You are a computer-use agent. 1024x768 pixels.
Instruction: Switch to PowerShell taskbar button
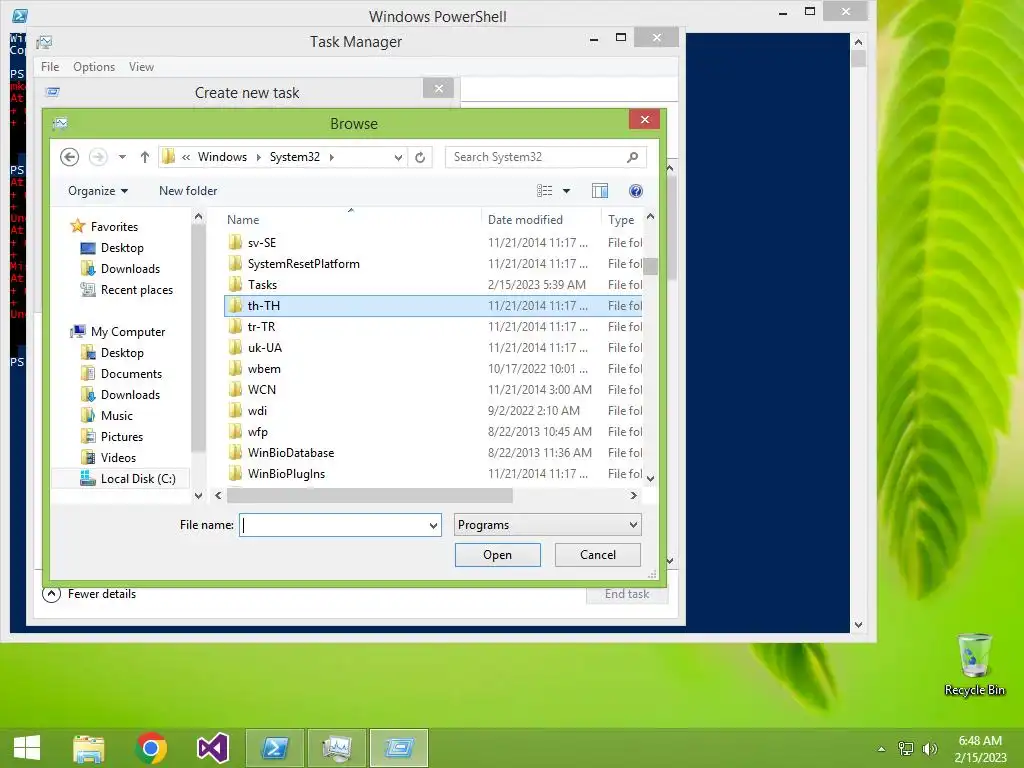[274, 748]
